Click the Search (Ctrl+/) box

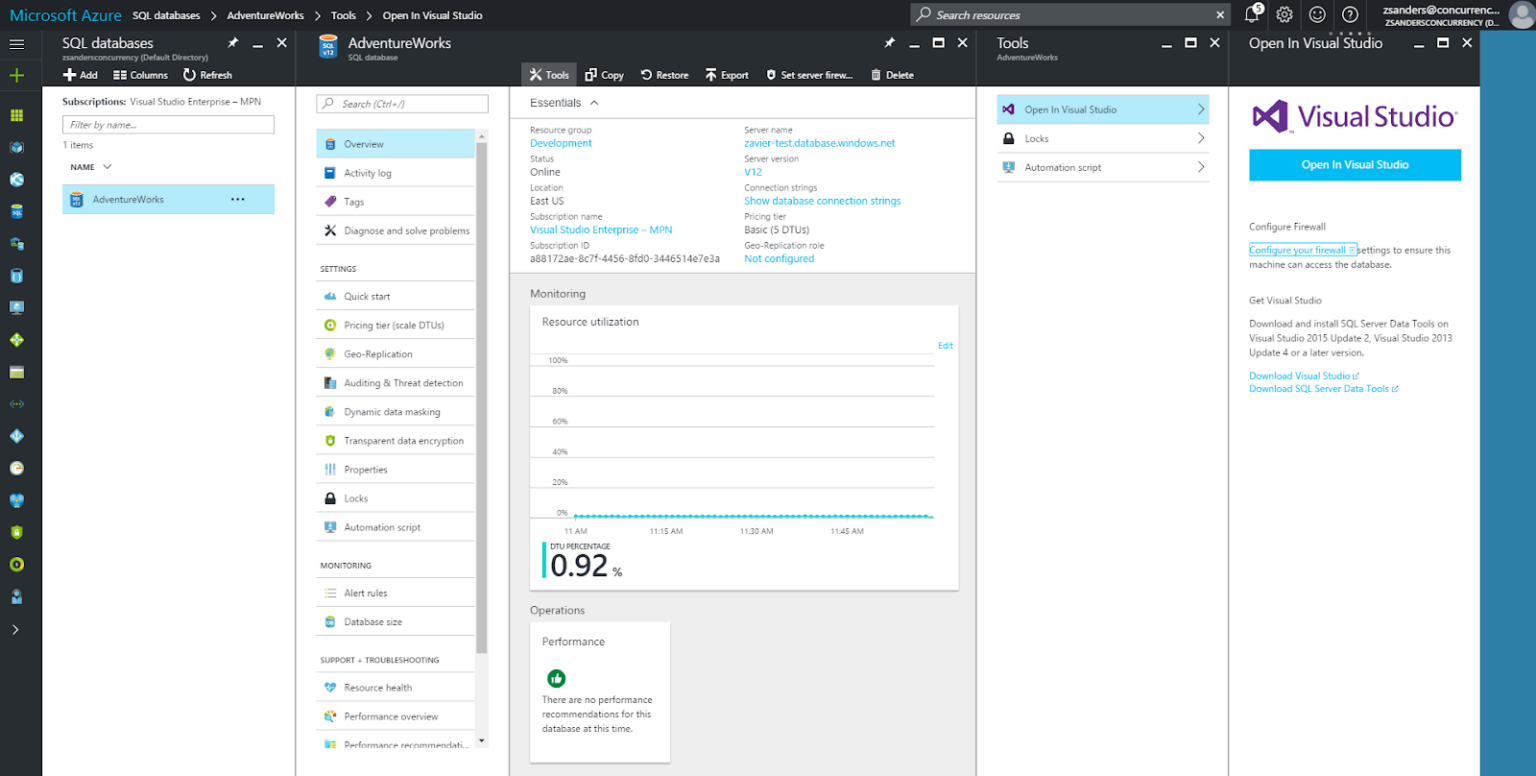click(402, 104)
